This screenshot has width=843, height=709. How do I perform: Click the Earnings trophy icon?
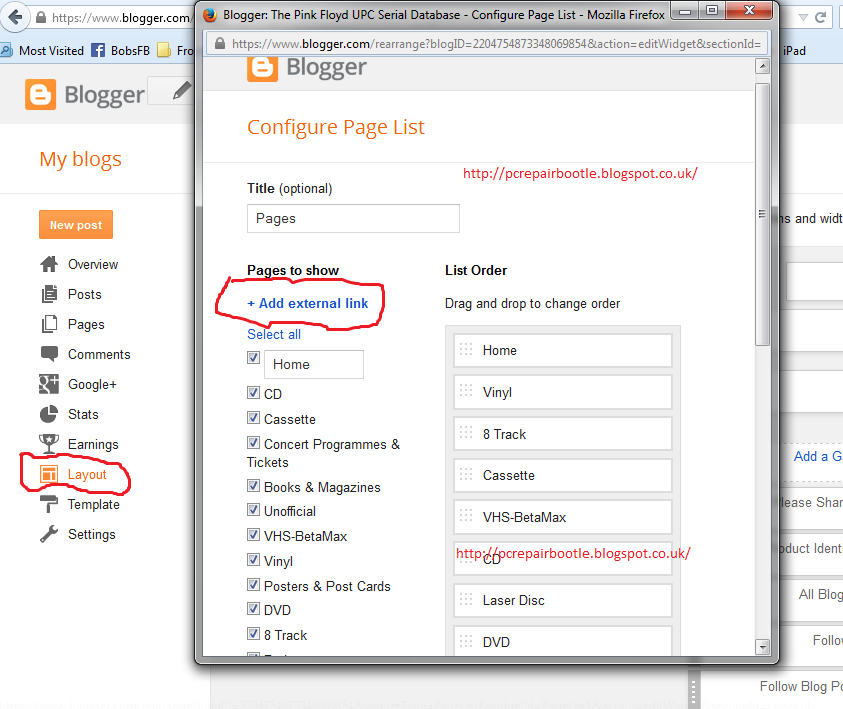pos(49,444)
